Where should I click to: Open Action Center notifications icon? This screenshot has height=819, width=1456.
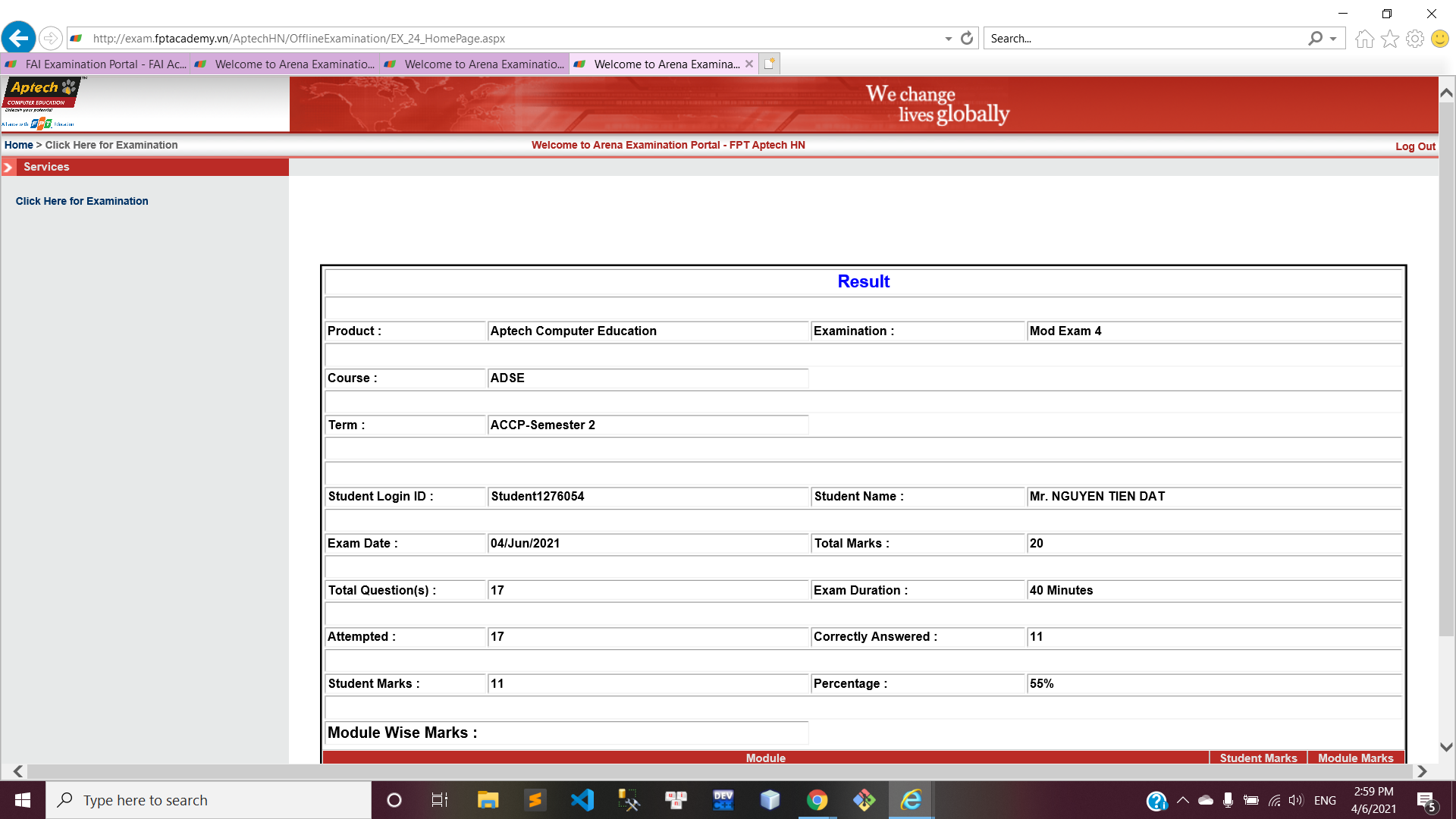[x=1426, y=800]
